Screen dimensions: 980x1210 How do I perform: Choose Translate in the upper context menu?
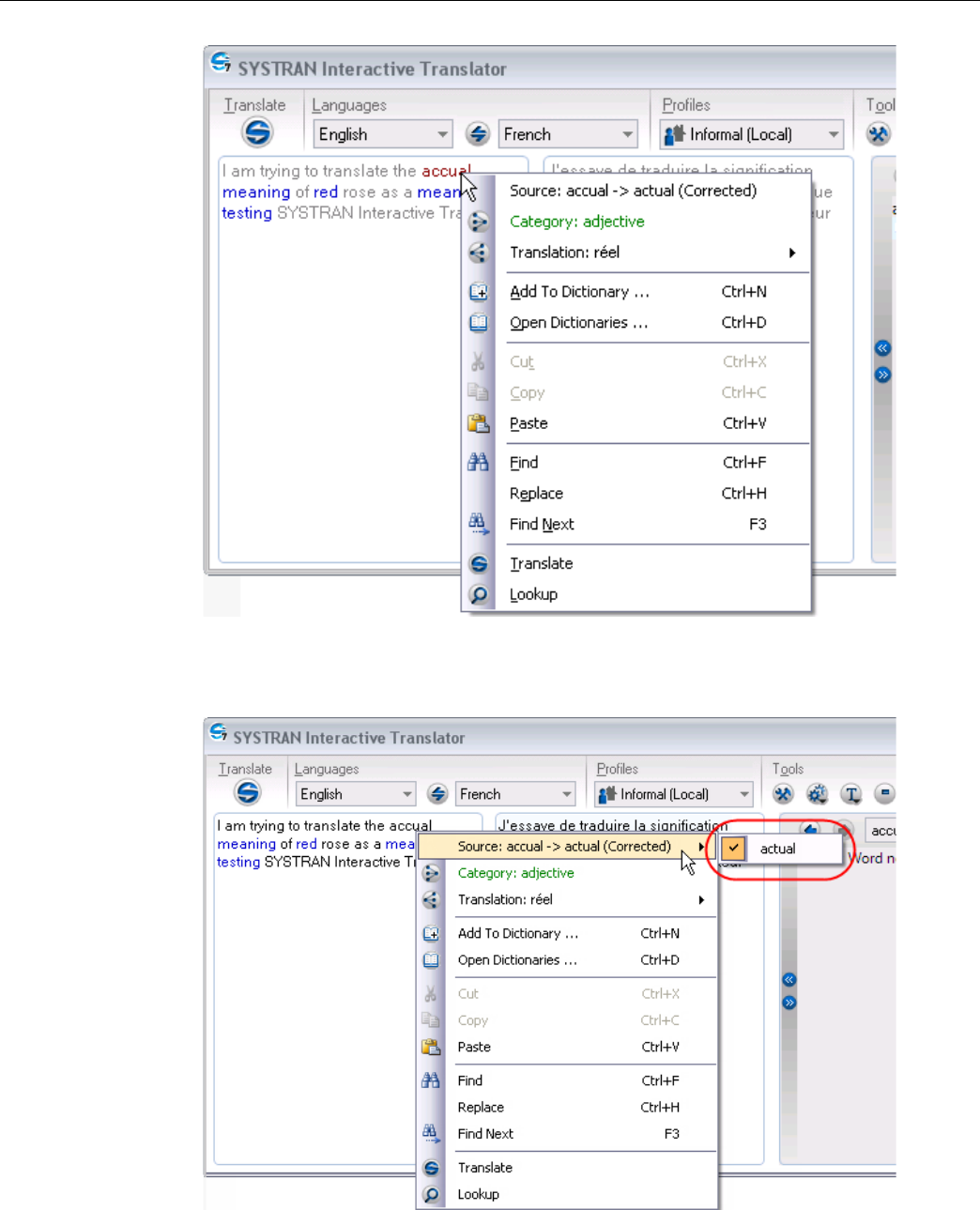[542, 563]
